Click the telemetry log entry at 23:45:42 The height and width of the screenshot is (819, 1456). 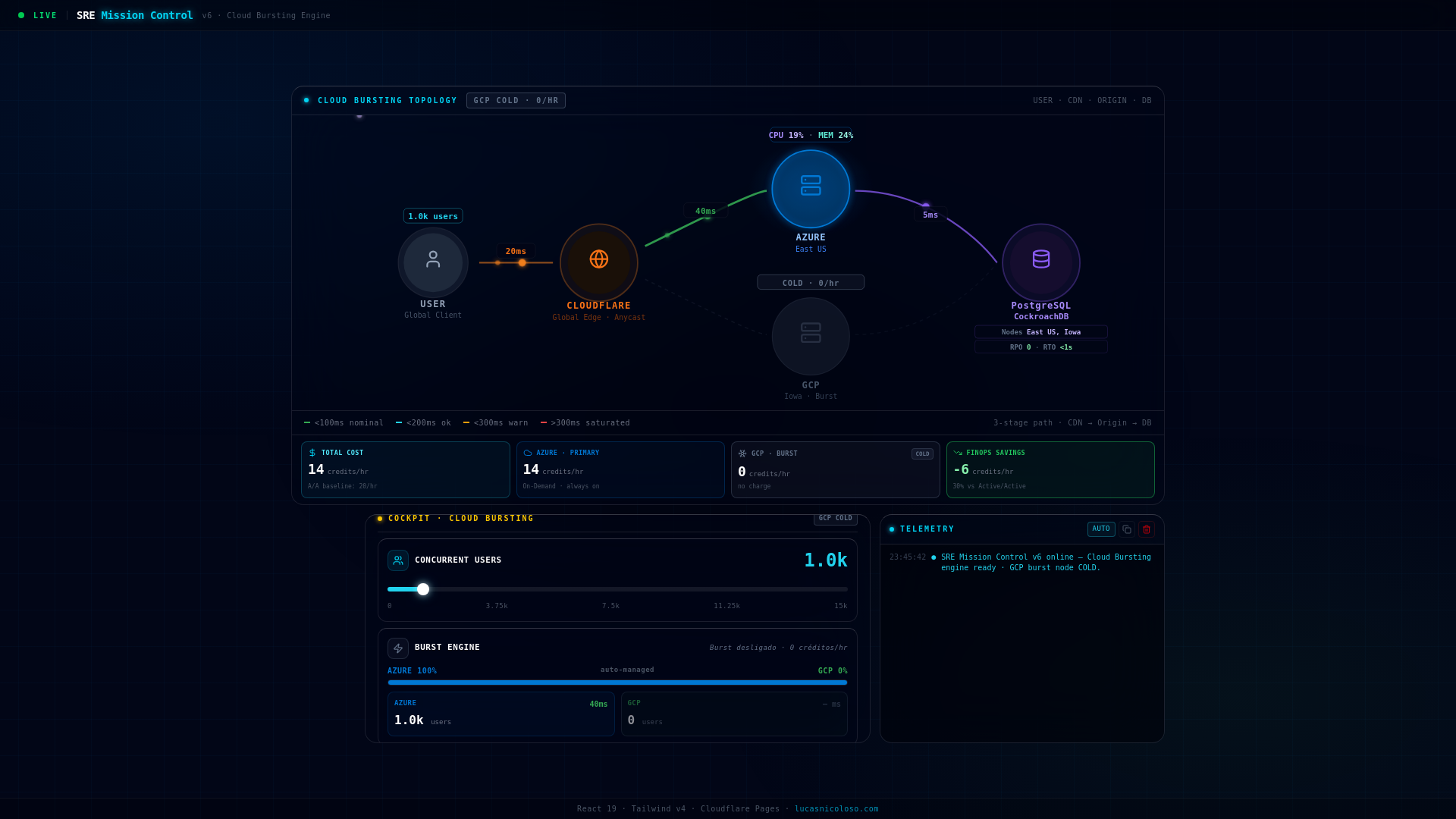coord(1021,563)
